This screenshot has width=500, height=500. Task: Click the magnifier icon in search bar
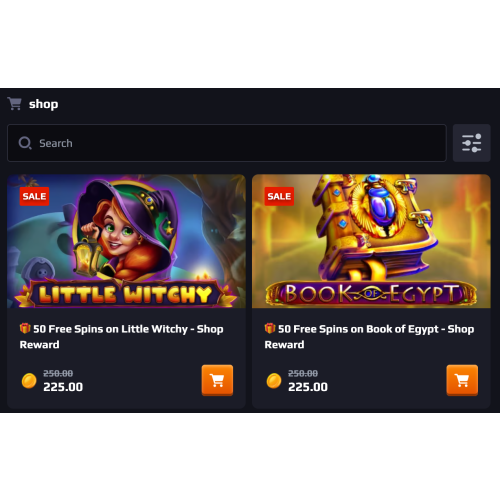coord(25,143)
